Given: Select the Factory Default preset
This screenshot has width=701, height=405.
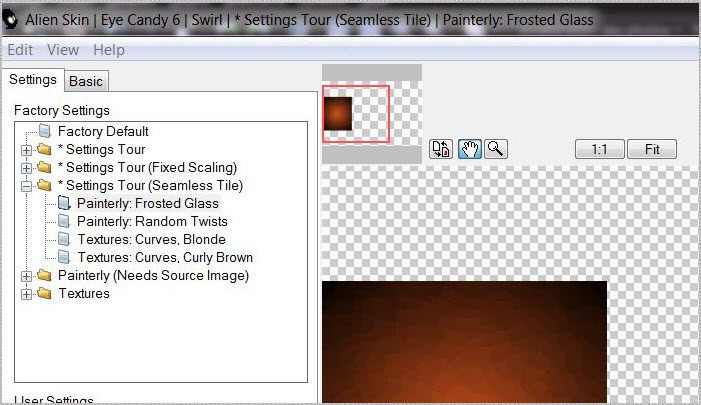Looking at the screenshot, I should 103,131.
